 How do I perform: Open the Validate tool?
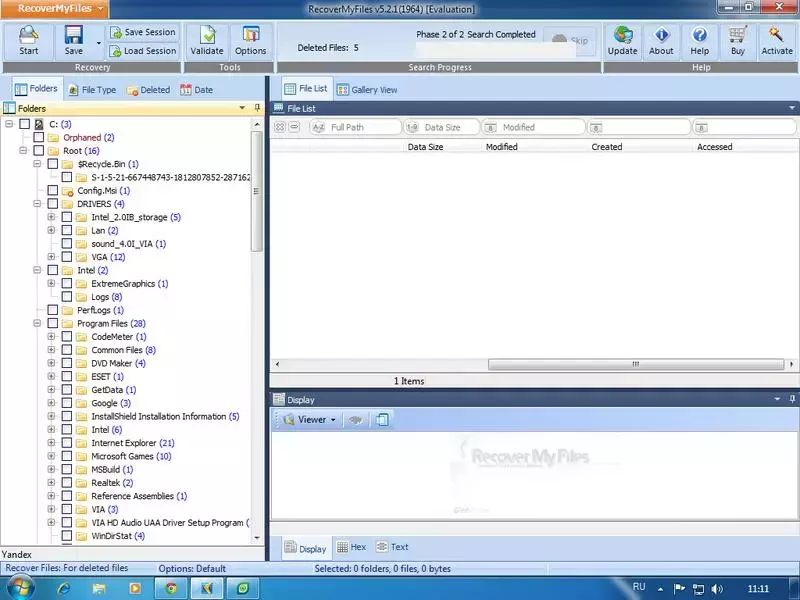[207, 41]
